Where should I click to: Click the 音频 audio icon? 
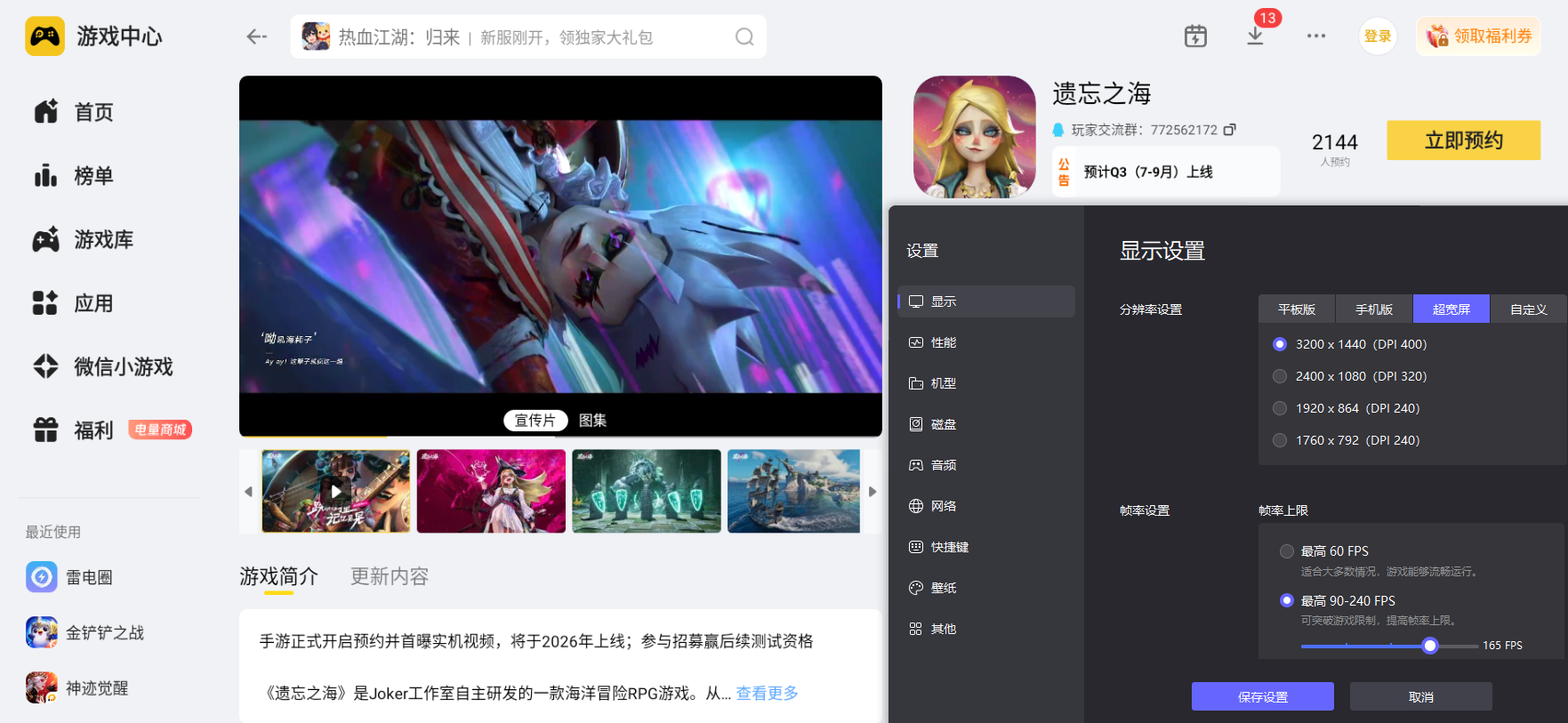click(x=916, y=465)
